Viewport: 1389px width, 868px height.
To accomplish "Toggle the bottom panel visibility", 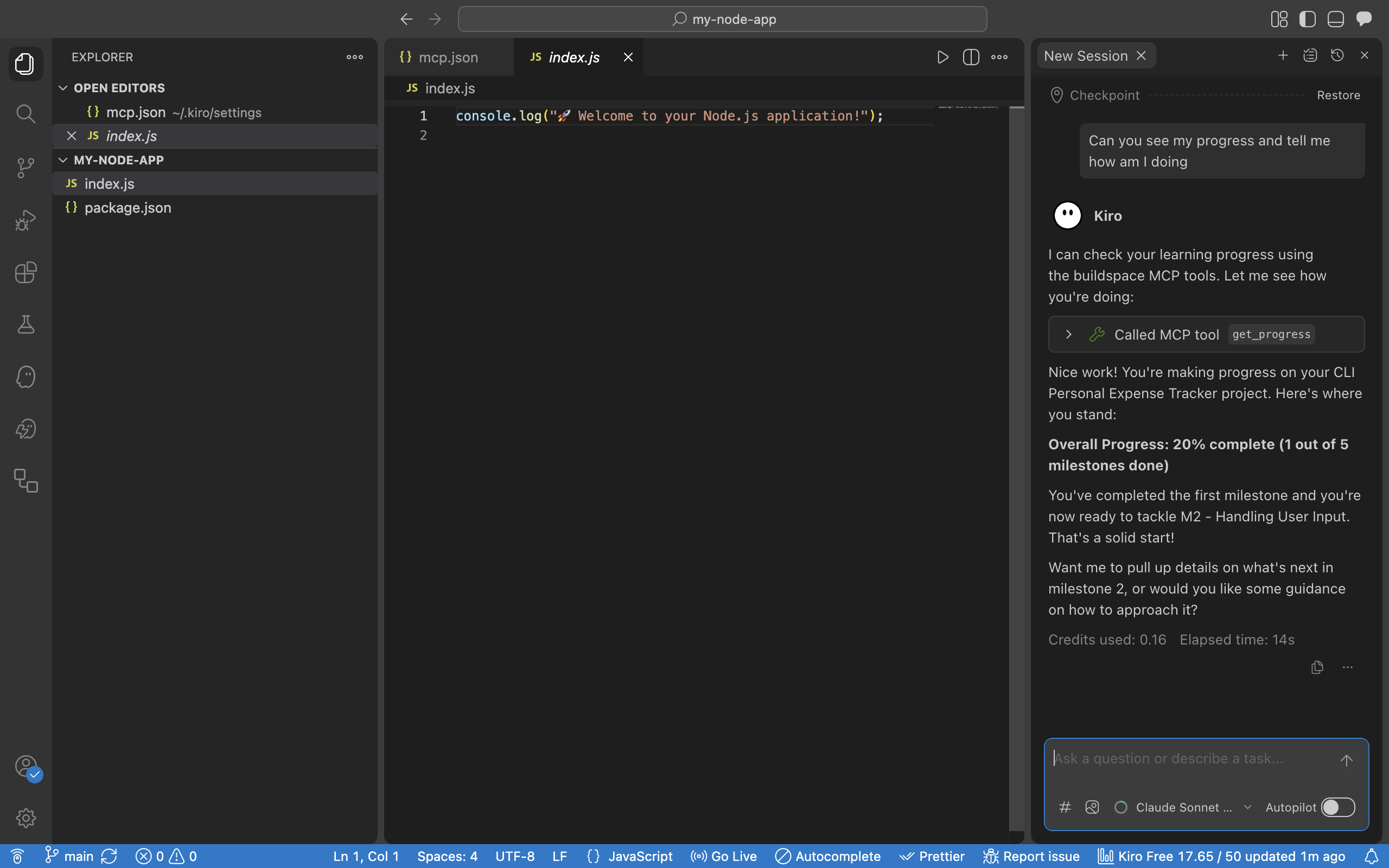I will point(1336,19).
